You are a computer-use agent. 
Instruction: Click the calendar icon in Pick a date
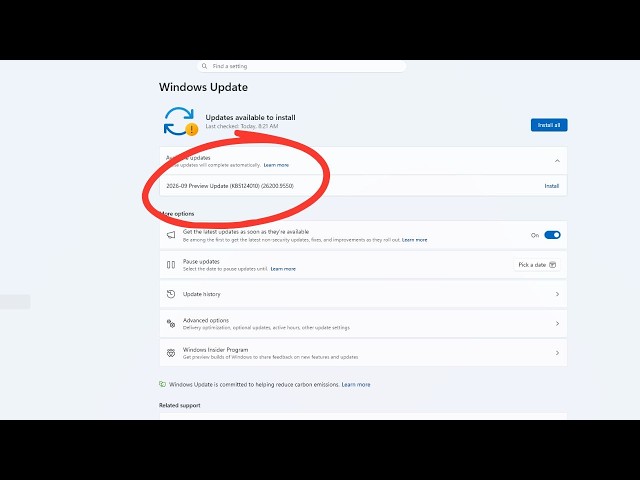(x=553, y=265)
